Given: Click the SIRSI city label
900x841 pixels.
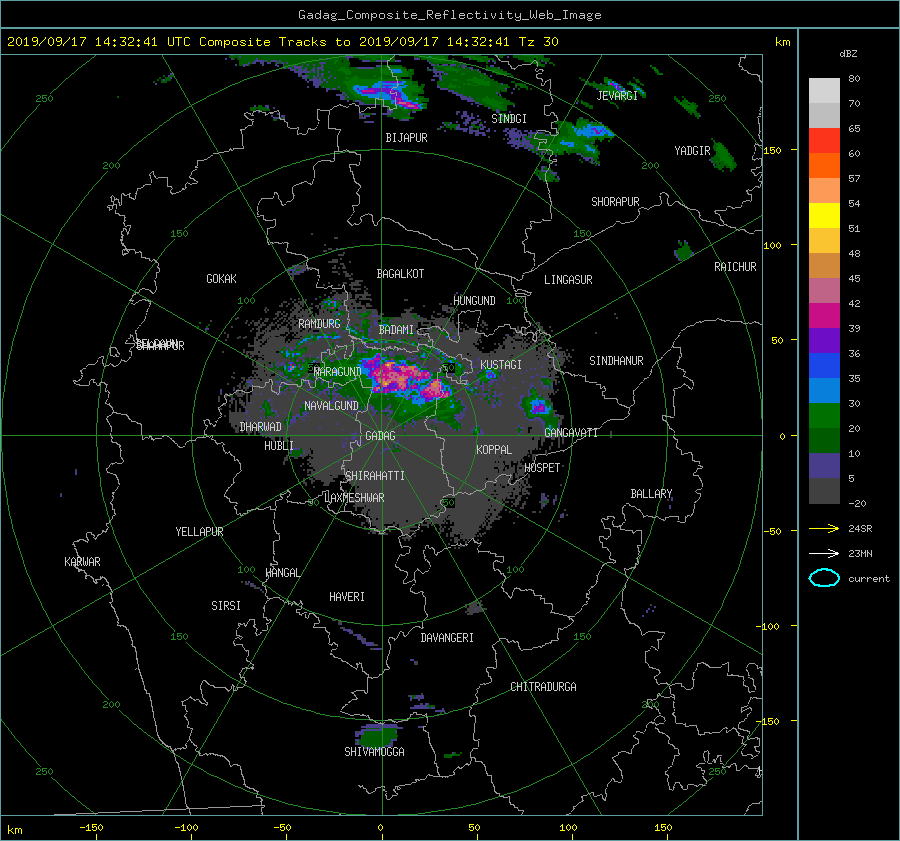Looking at the screenshot, I should click(x=226, y=606).
